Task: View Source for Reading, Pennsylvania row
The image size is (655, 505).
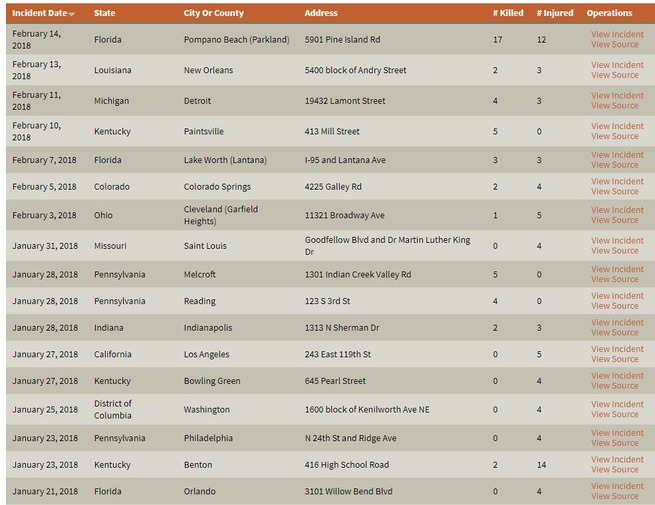Action: (614, 306)
